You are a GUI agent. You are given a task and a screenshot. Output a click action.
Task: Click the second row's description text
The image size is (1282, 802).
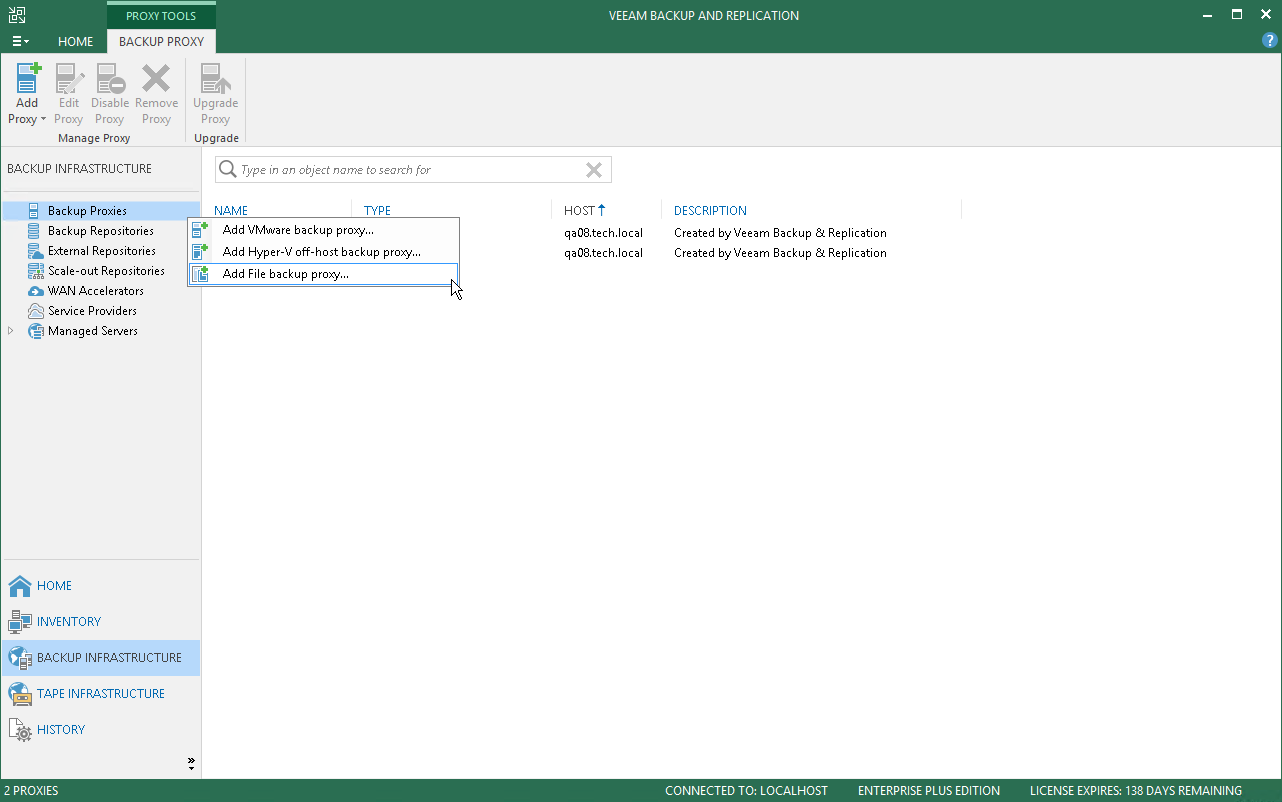point(780,253)
